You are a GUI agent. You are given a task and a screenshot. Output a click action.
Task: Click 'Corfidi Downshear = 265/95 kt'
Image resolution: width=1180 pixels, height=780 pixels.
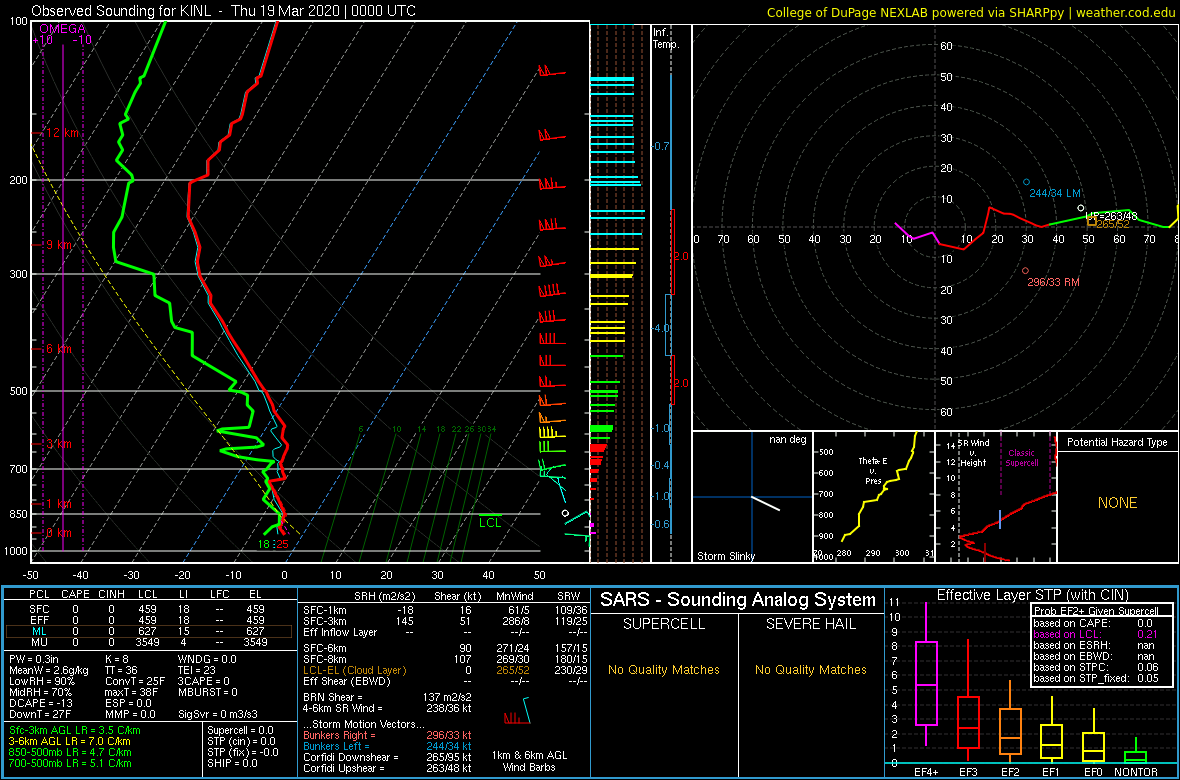tap(387, 757)
